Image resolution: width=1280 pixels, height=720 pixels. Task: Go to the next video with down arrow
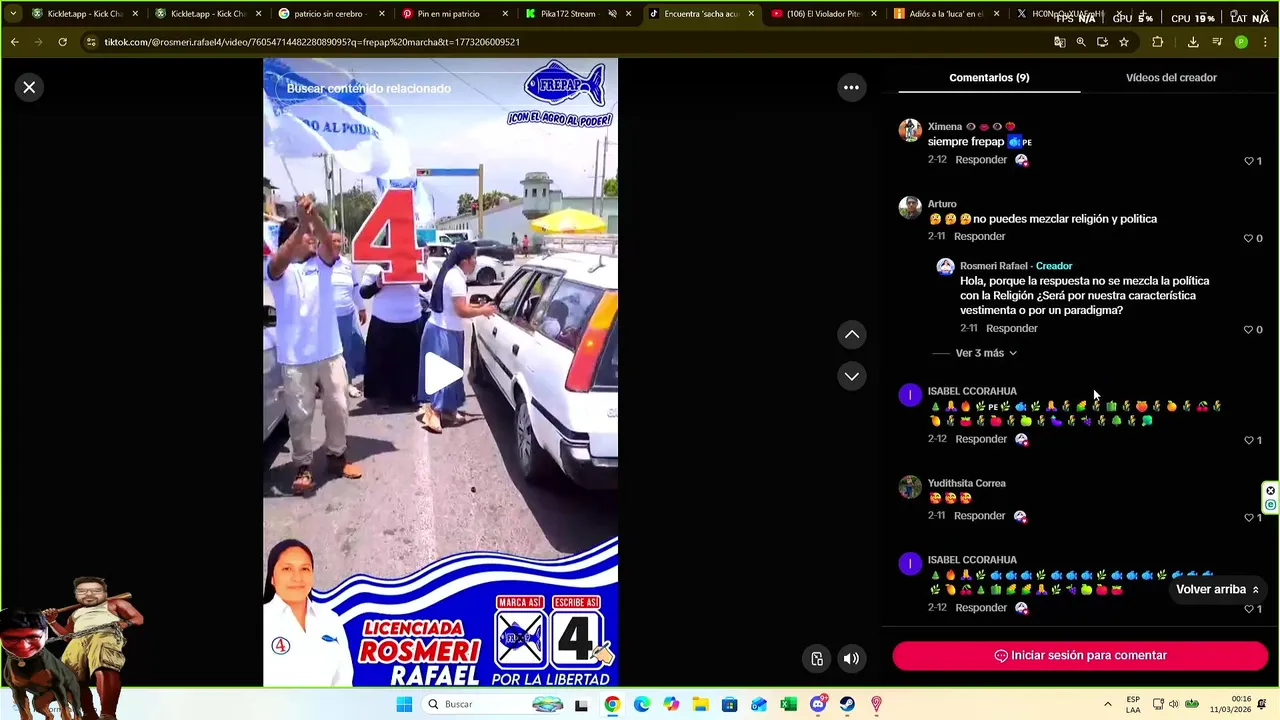tap(852, 376)
